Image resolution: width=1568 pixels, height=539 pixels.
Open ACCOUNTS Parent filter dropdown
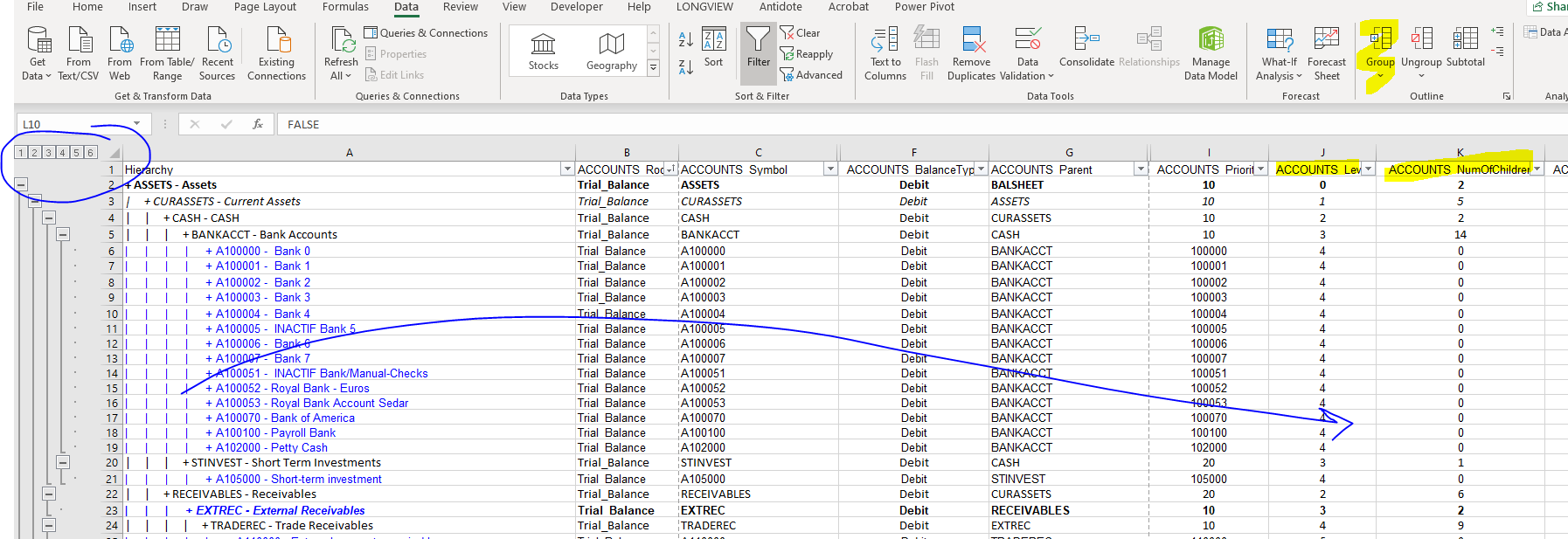click(x=1140, y=169)
